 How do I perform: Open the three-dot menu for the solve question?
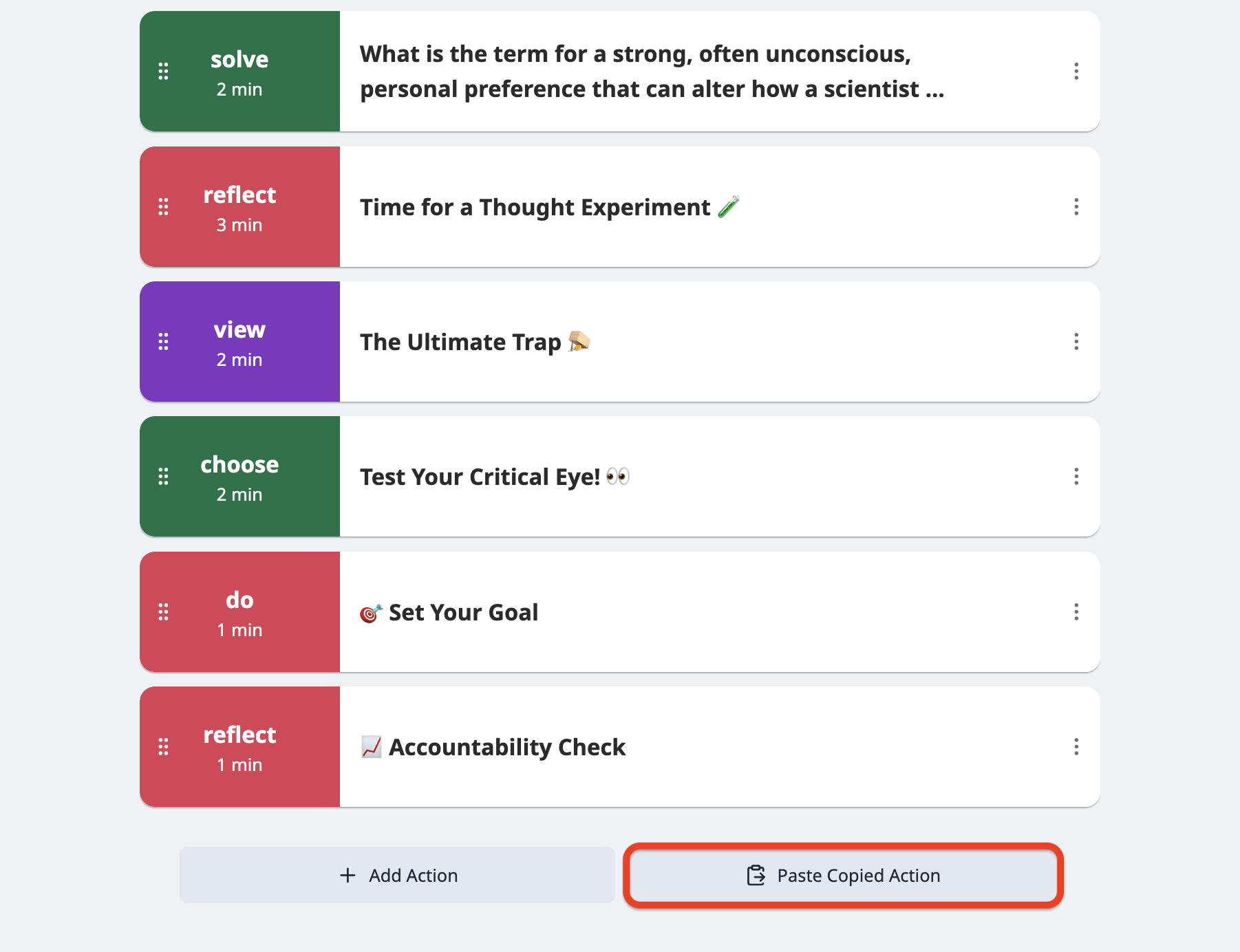[x=1076, y=72]
